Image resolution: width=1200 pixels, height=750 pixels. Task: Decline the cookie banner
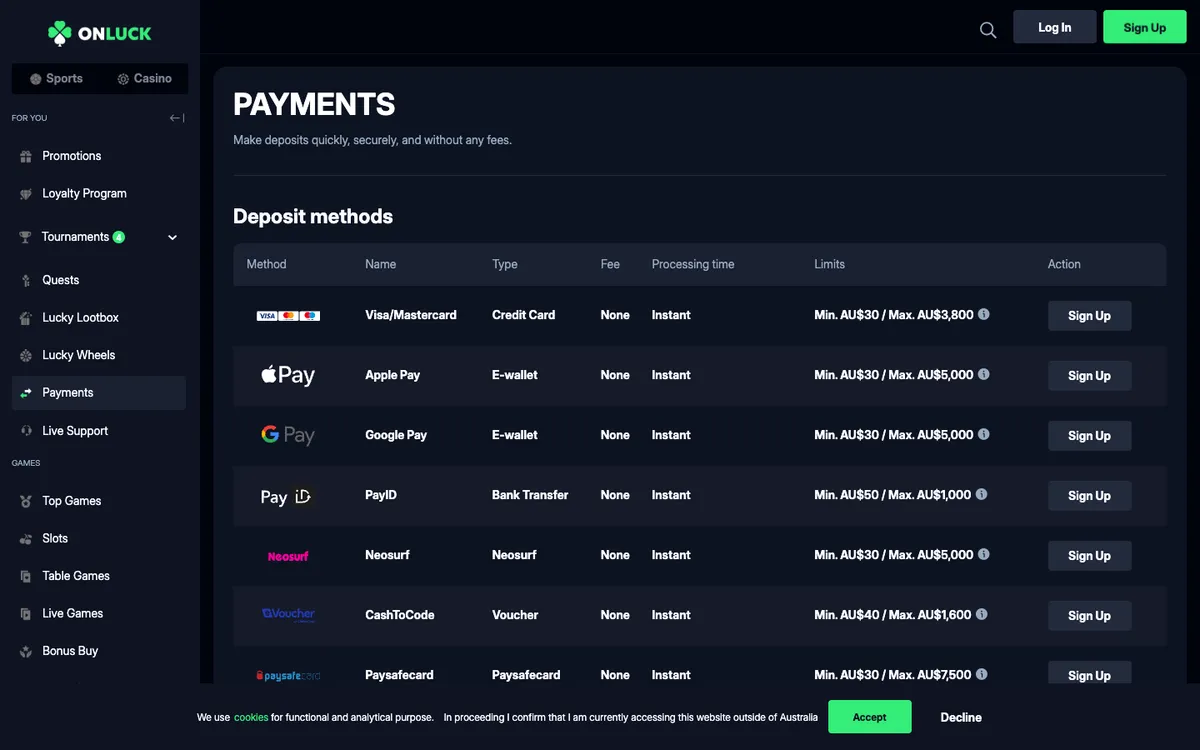tap(961, 717)
